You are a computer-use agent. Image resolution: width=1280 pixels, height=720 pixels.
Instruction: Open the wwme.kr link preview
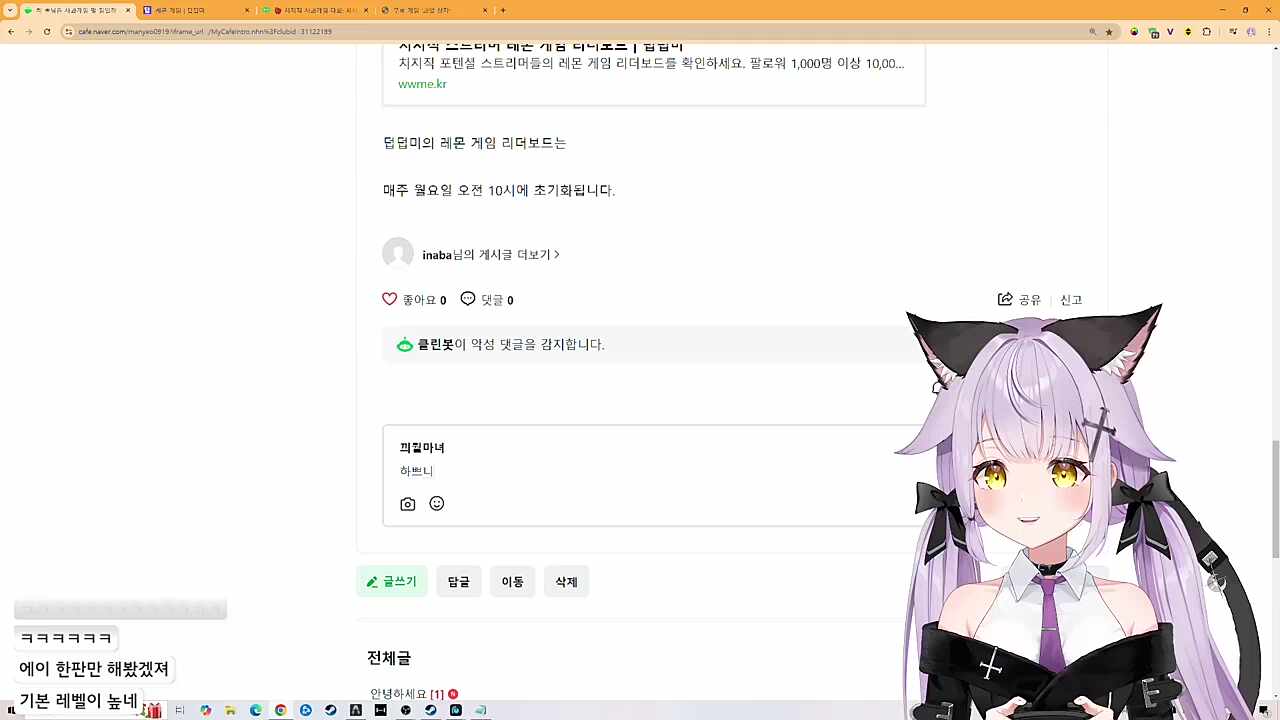tap(422, 84)
